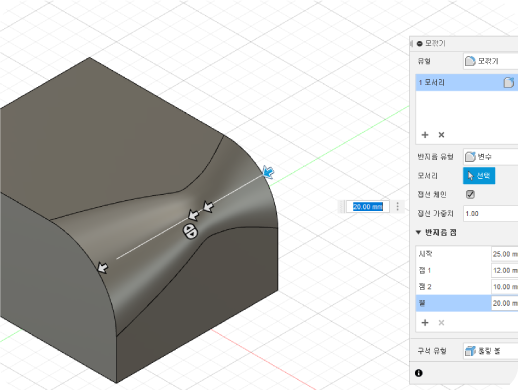
Task: Collapse the 반지름 점 section
Action: coord(419,232)
